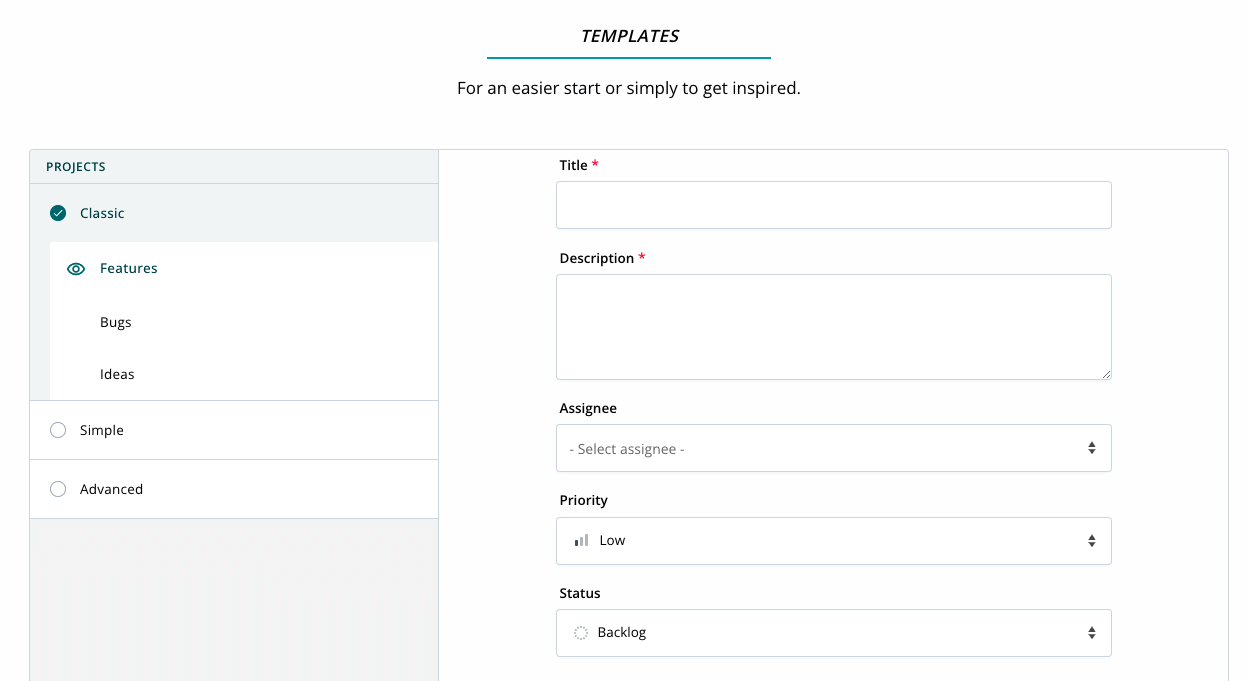Click the eye icon beside Features
Screen dimensions: 1247x681
coord(76,269)
